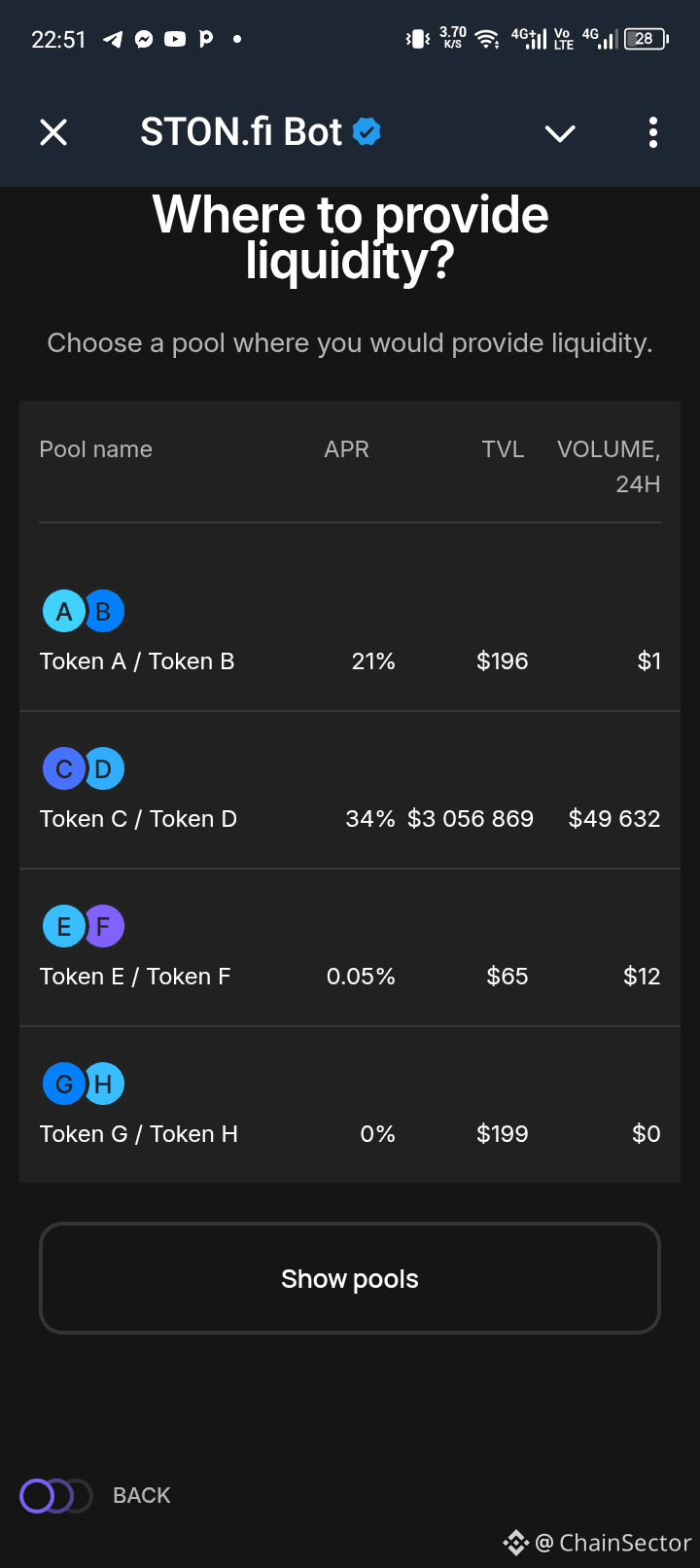This screenshot has height=1568, width=700.
Task: Expand the chevron dropdown in header
Action: point(560,133)
